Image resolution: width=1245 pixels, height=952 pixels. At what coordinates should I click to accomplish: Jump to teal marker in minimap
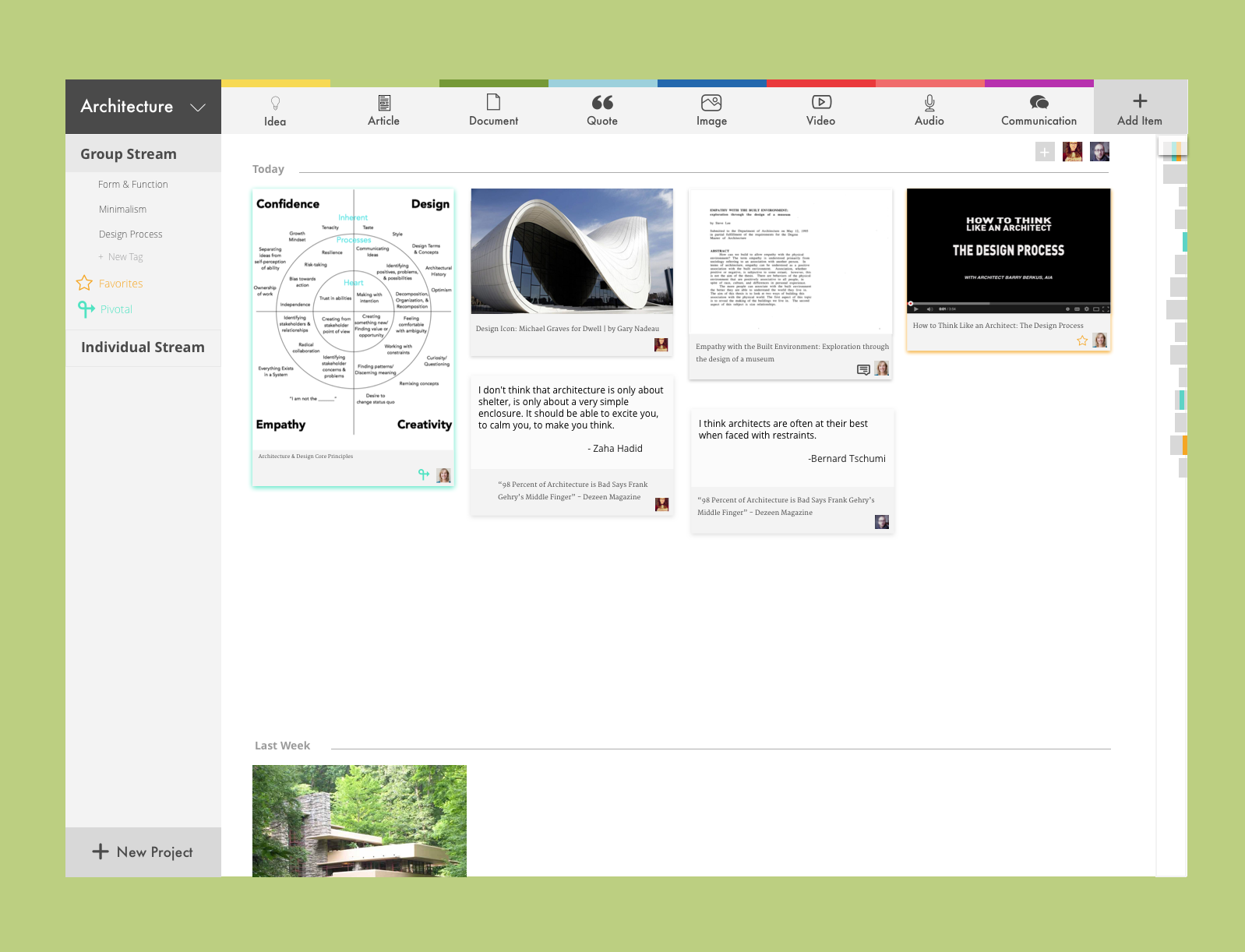tap(1184, 242)
